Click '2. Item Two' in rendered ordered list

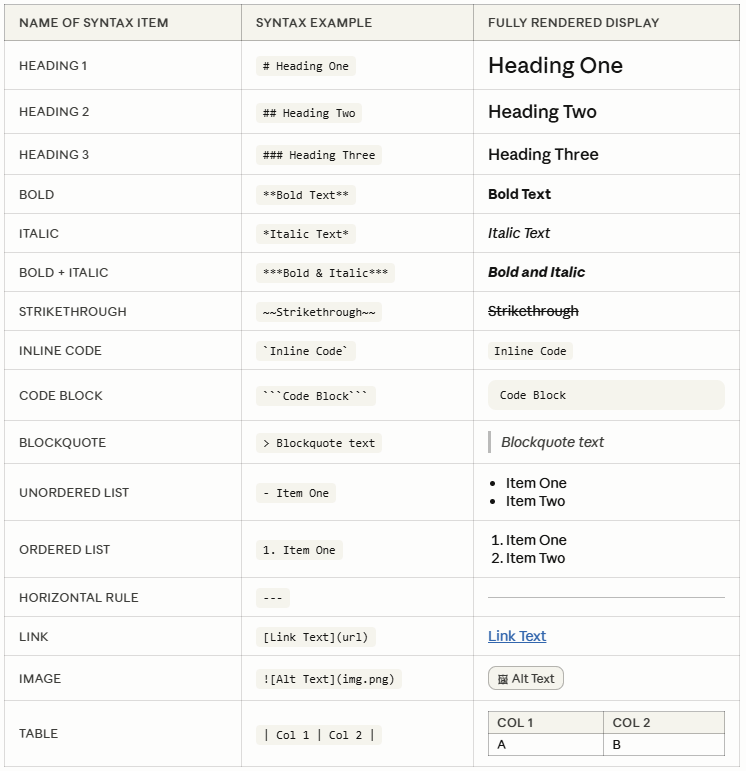click(x=528, y=558)
